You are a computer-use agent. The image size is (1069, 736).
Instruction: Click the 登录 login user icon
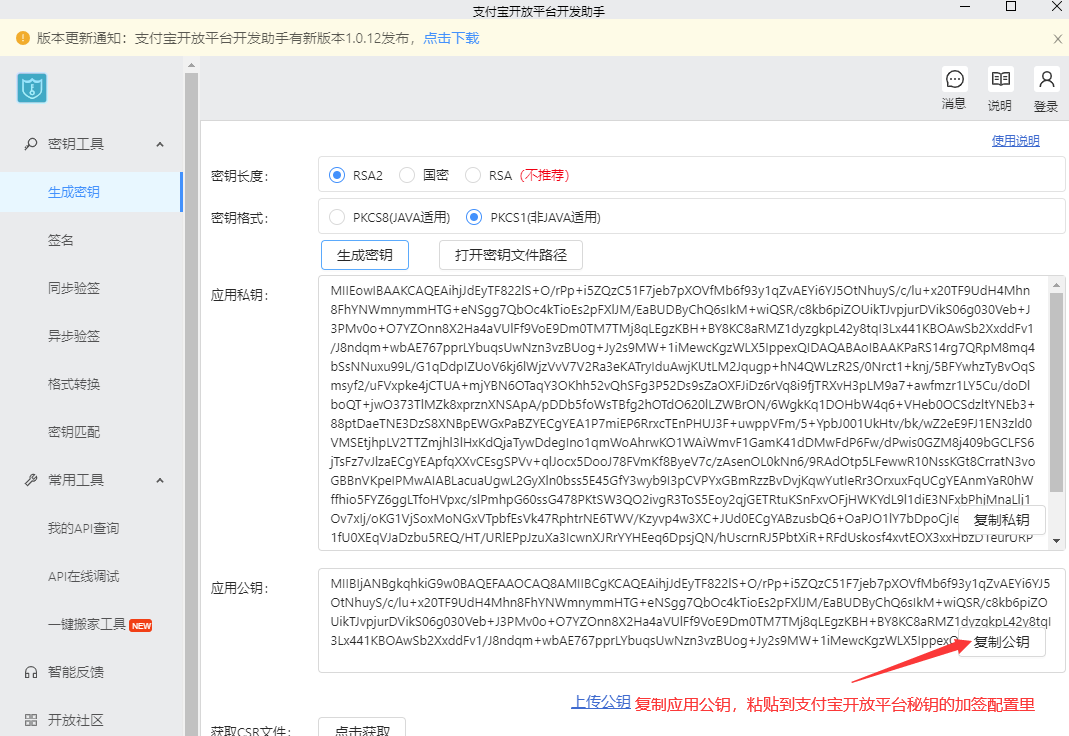pos(1046,80)
